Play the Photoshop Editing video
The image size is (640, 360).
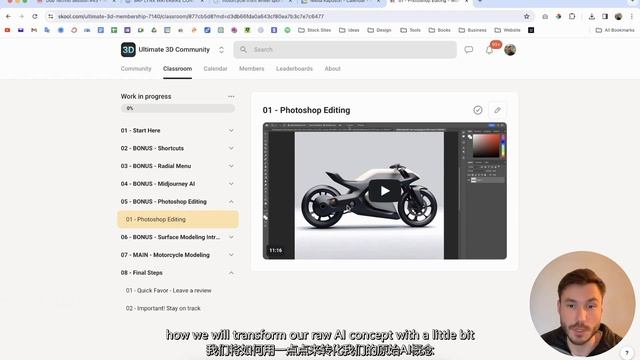pyautogui.click(x=384, y=191)
